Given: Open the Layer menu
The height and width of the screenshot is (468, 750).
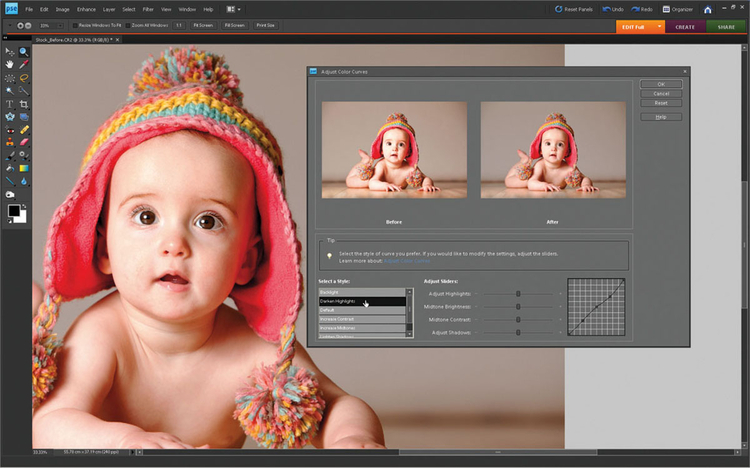Looking at the screenshot, I should pyautogui.click(x=109, y=9).
